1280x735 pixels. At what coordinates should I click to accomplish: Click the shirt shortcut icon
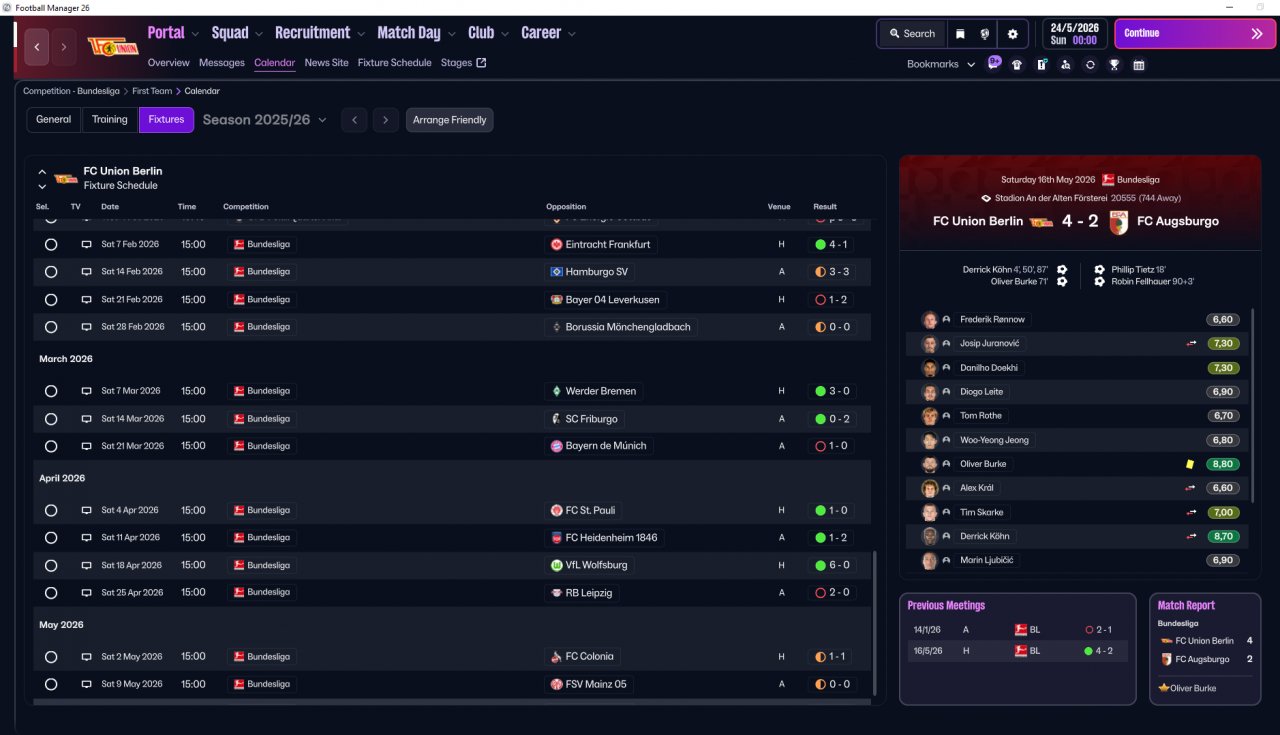1017,65
